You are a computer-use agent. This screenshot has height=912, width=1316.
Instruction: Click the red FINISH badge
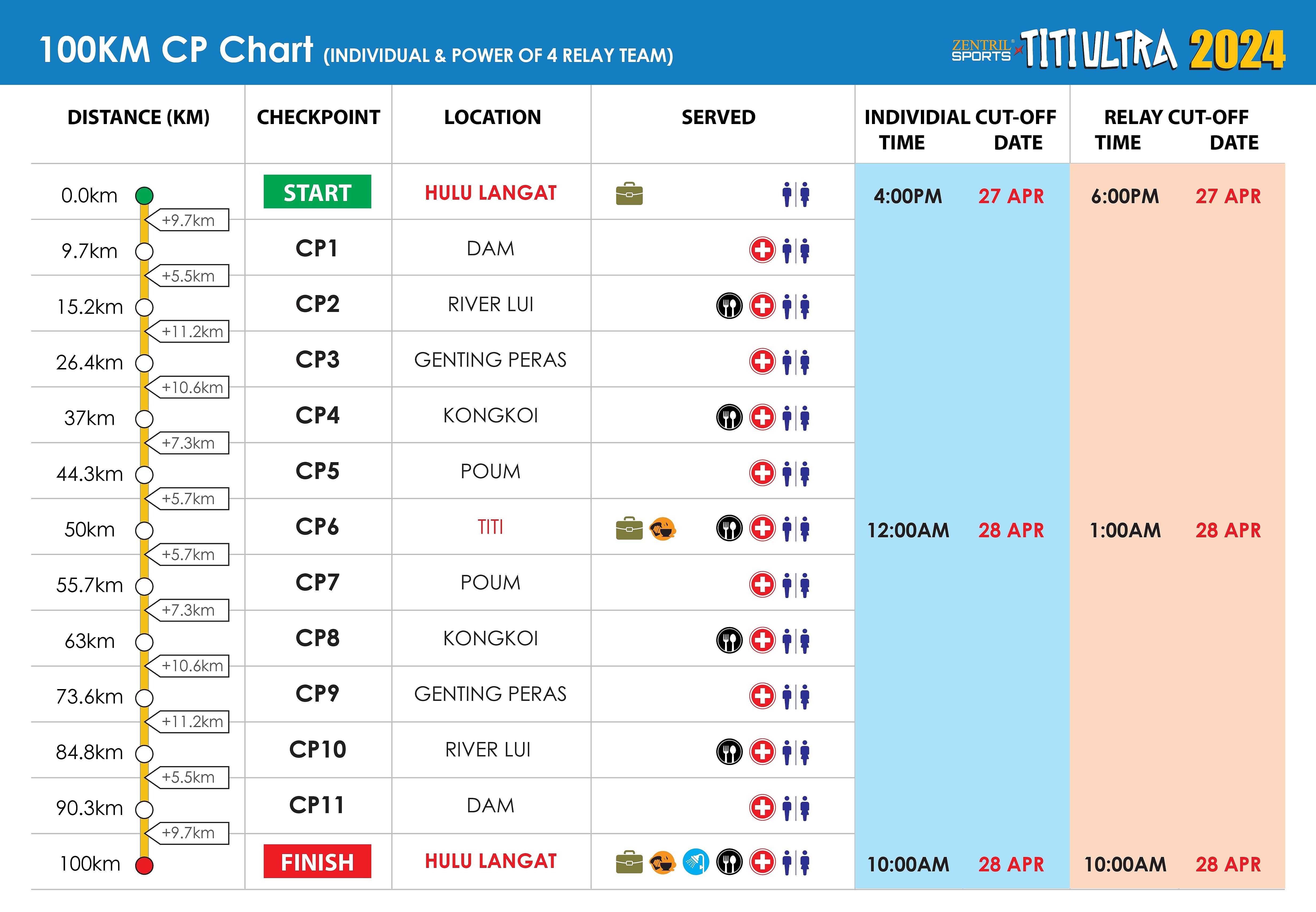click(x=317, y=861)
